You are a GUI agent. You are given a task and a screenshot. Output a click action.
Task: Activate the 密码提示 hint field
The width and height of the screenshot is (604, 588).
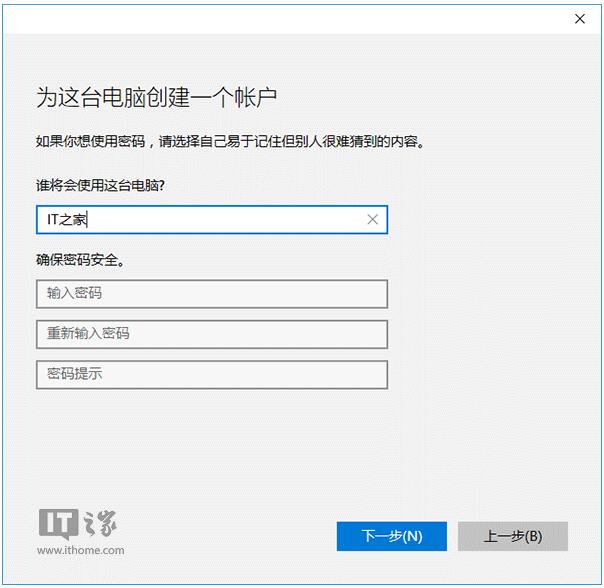click(211, 374)
